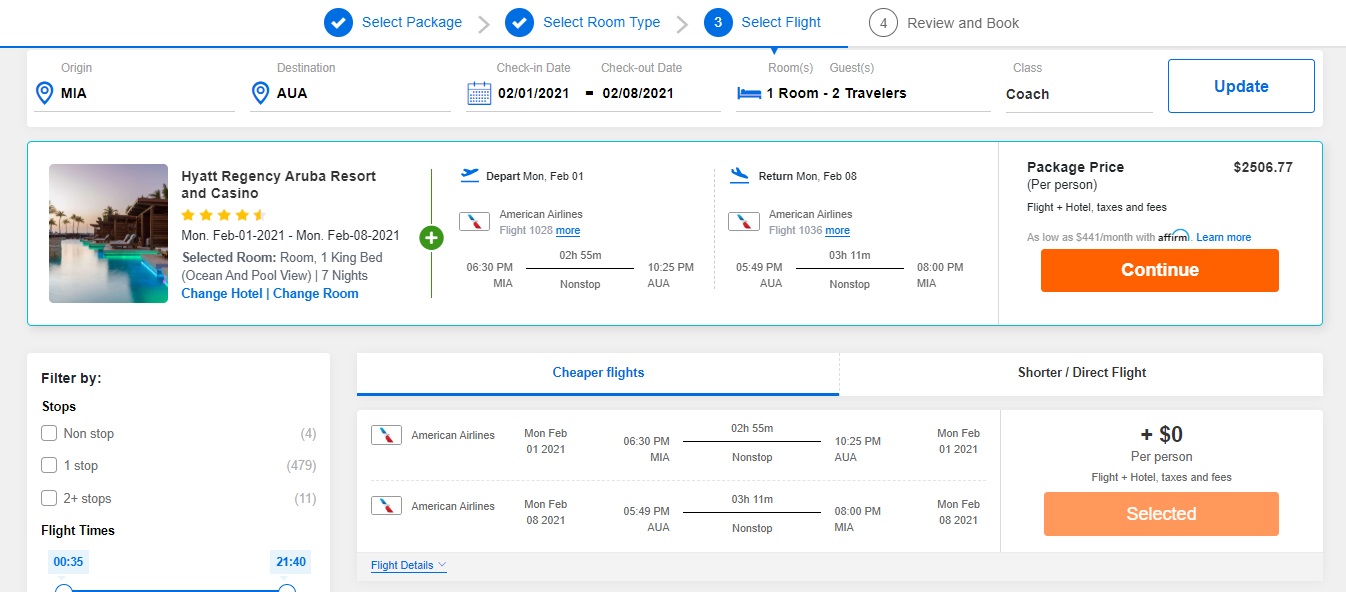
Task: Click the green plus circle icon
Action: tap(431, 238)
